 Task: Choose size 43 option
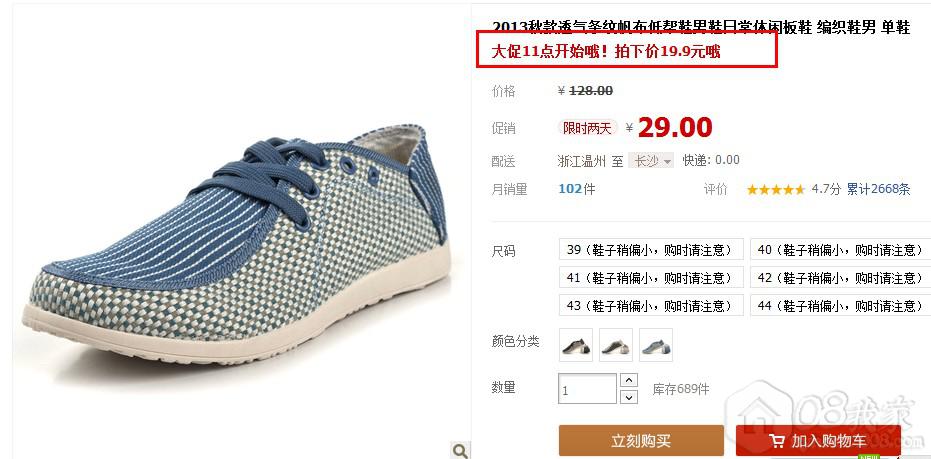pos(651,305)
